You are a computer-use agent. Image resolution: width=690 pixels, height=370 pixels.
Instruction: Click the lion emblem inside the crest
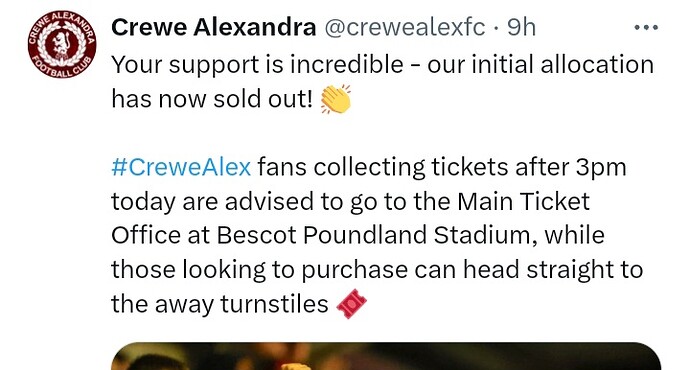(x=62, y=45)
